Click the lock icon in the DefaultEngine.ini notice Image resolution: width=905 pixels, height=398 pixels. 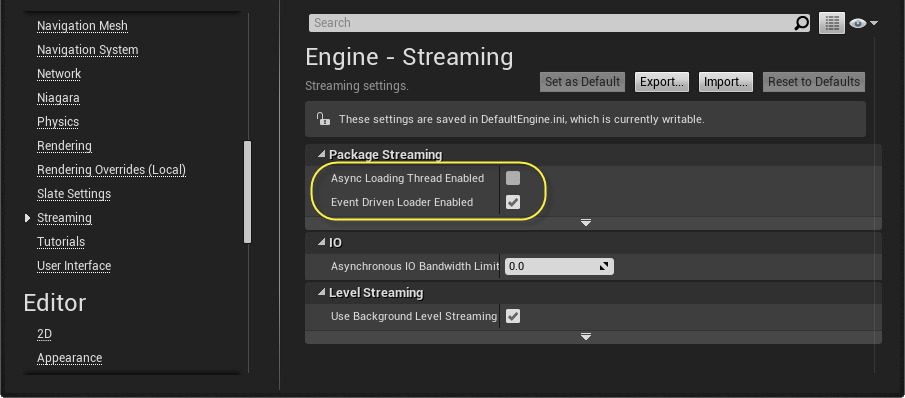coord(323,119)
